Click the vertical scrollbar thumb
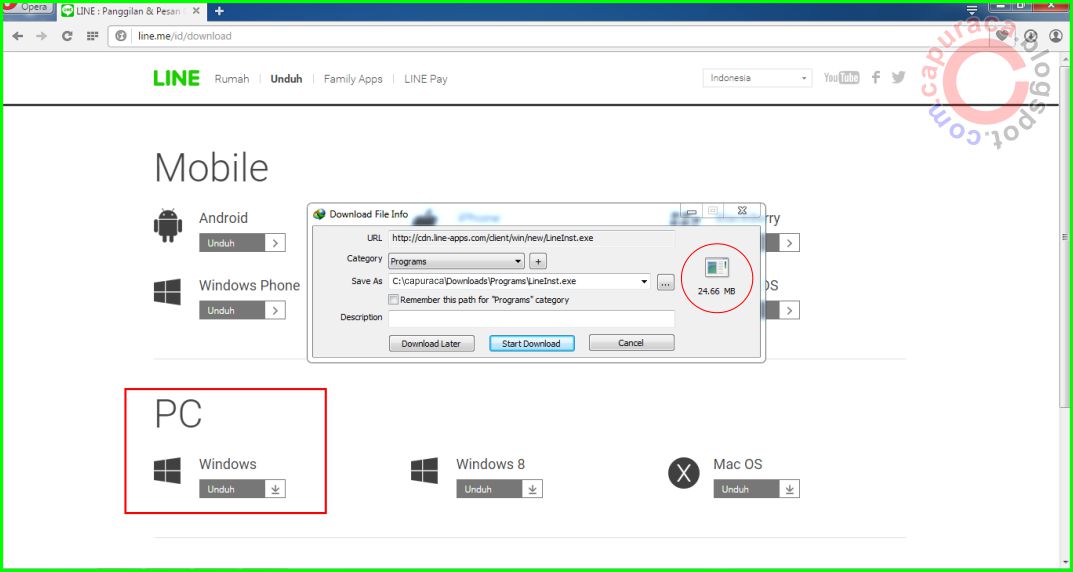 [x=1065, y=236]
